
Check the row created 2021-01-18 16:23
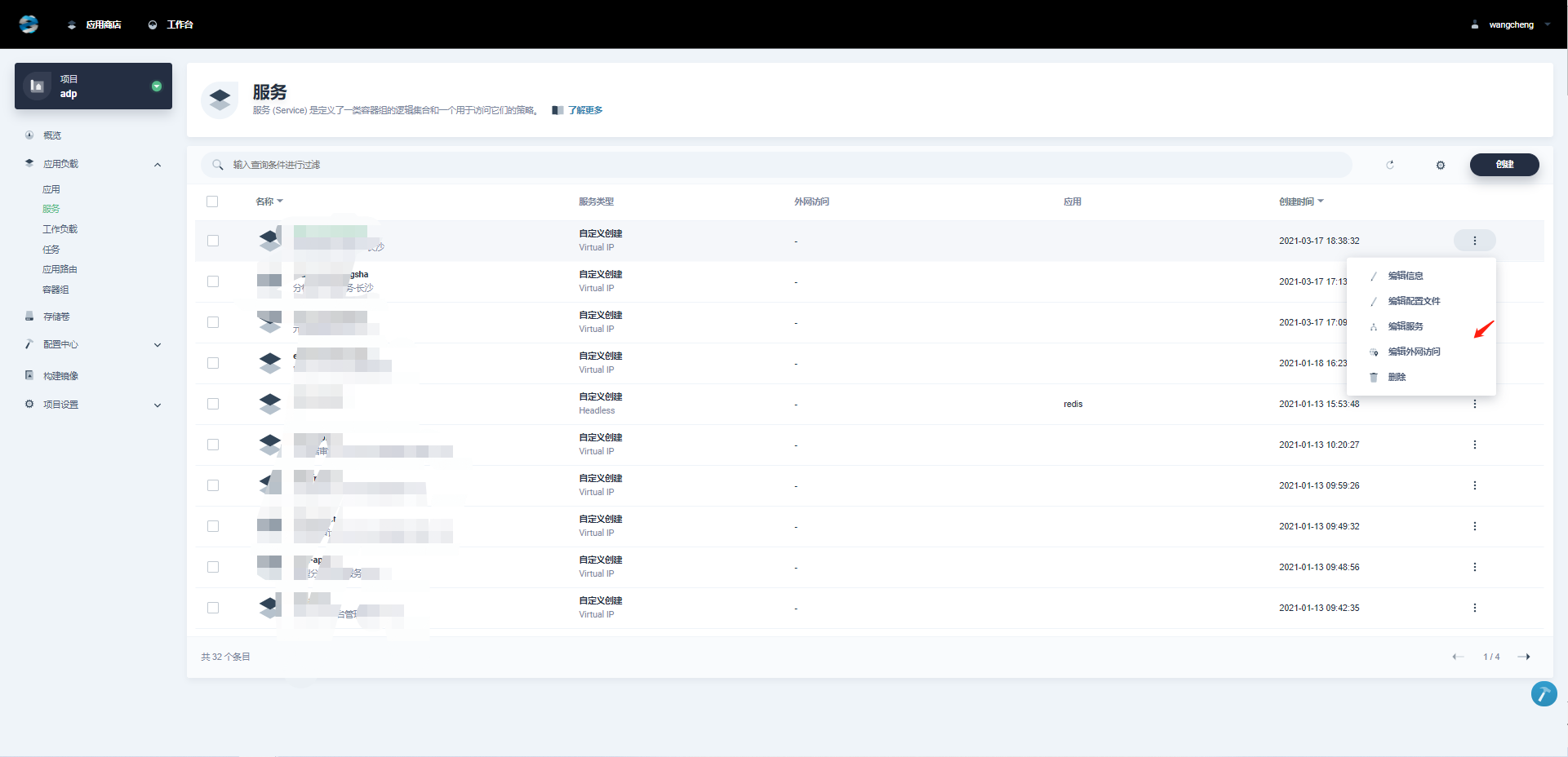pyautogui.click(x=213, y=363)
